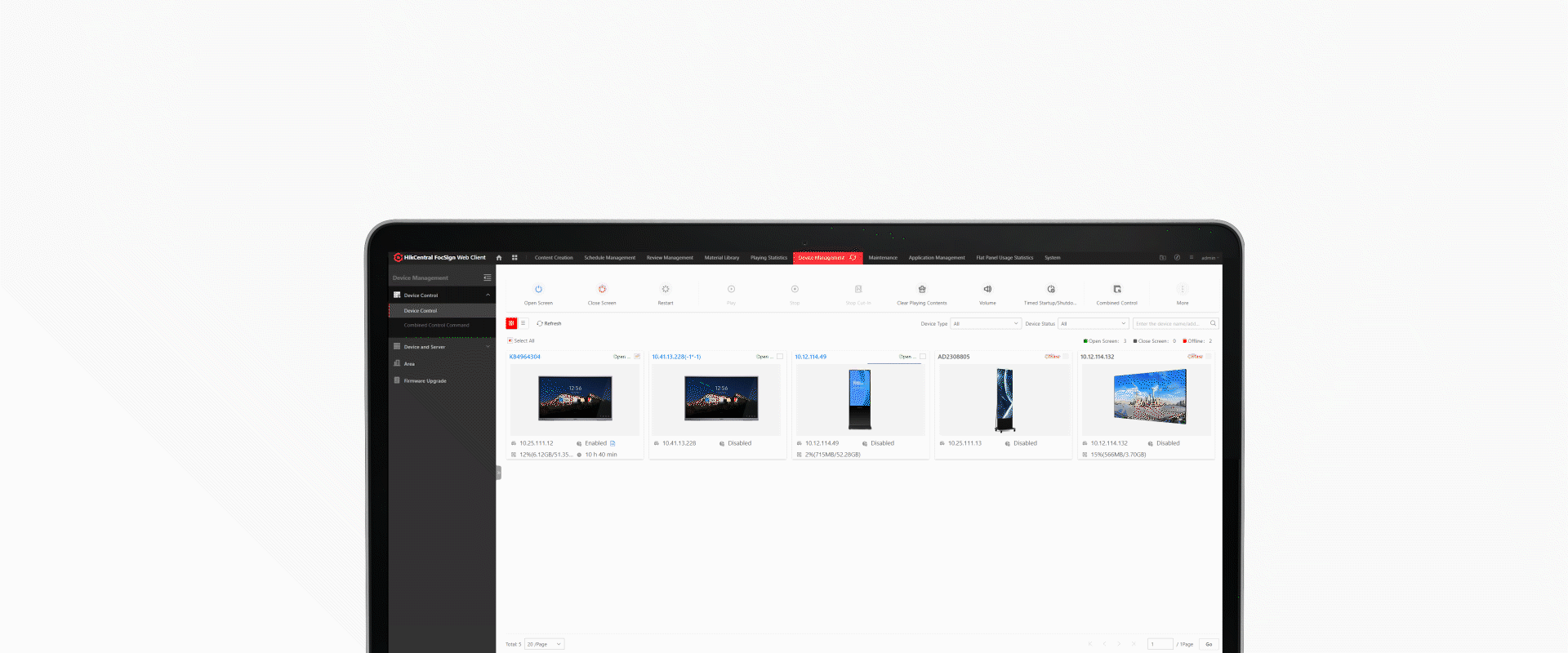Check the 10.41.13.228 device checkbox
The height and width of the screenshot is (653, 1568).
coord(780,357)
